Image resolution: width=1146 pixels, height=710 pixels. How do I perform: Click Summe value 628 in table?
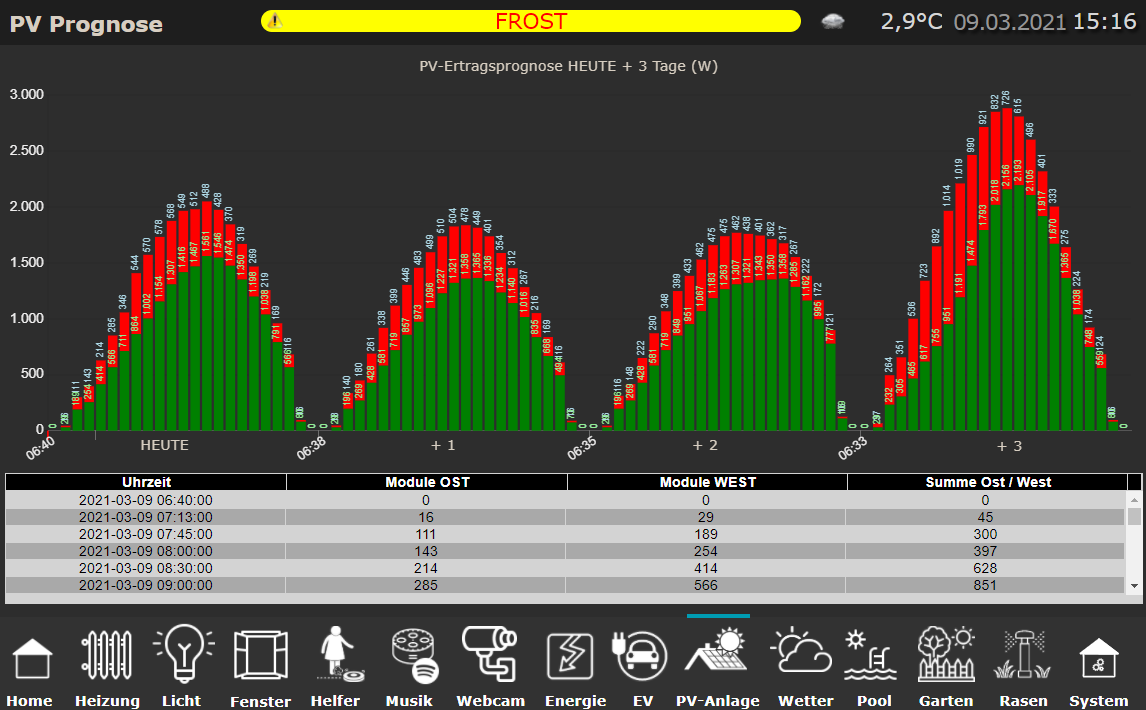click(985, 568)
